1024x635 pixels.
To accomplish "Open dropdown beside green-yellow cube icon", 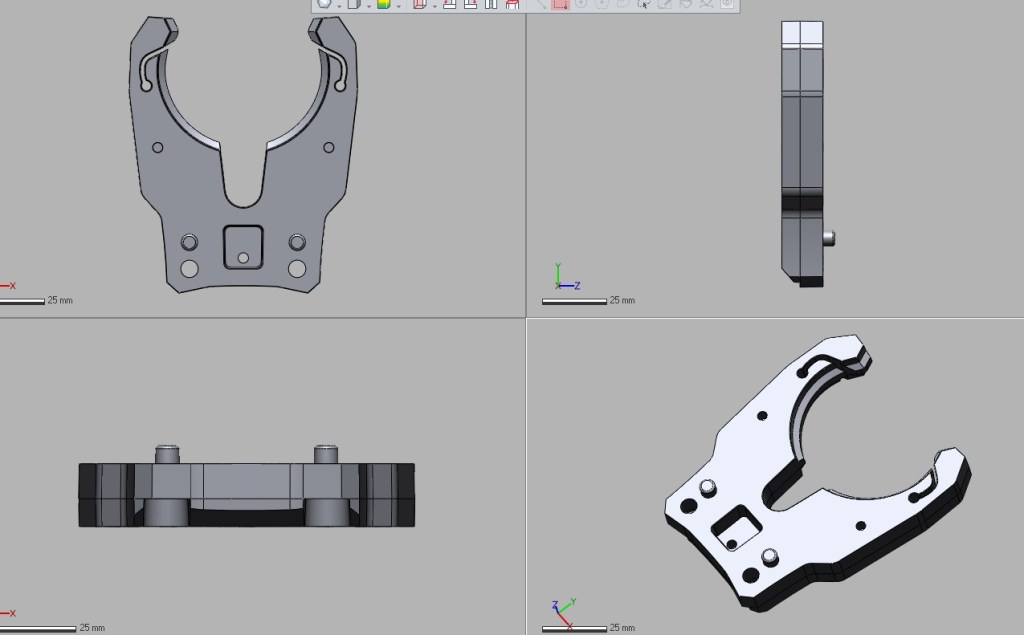I will (x=398, y=5).
